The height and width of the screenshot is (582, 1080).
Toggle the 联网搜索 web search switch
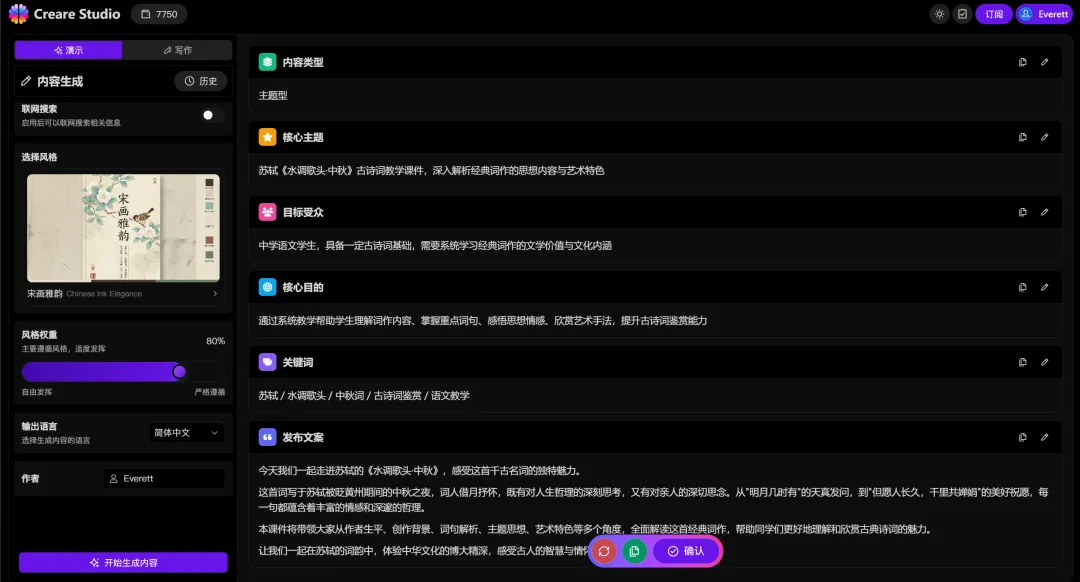click(212, 115)
